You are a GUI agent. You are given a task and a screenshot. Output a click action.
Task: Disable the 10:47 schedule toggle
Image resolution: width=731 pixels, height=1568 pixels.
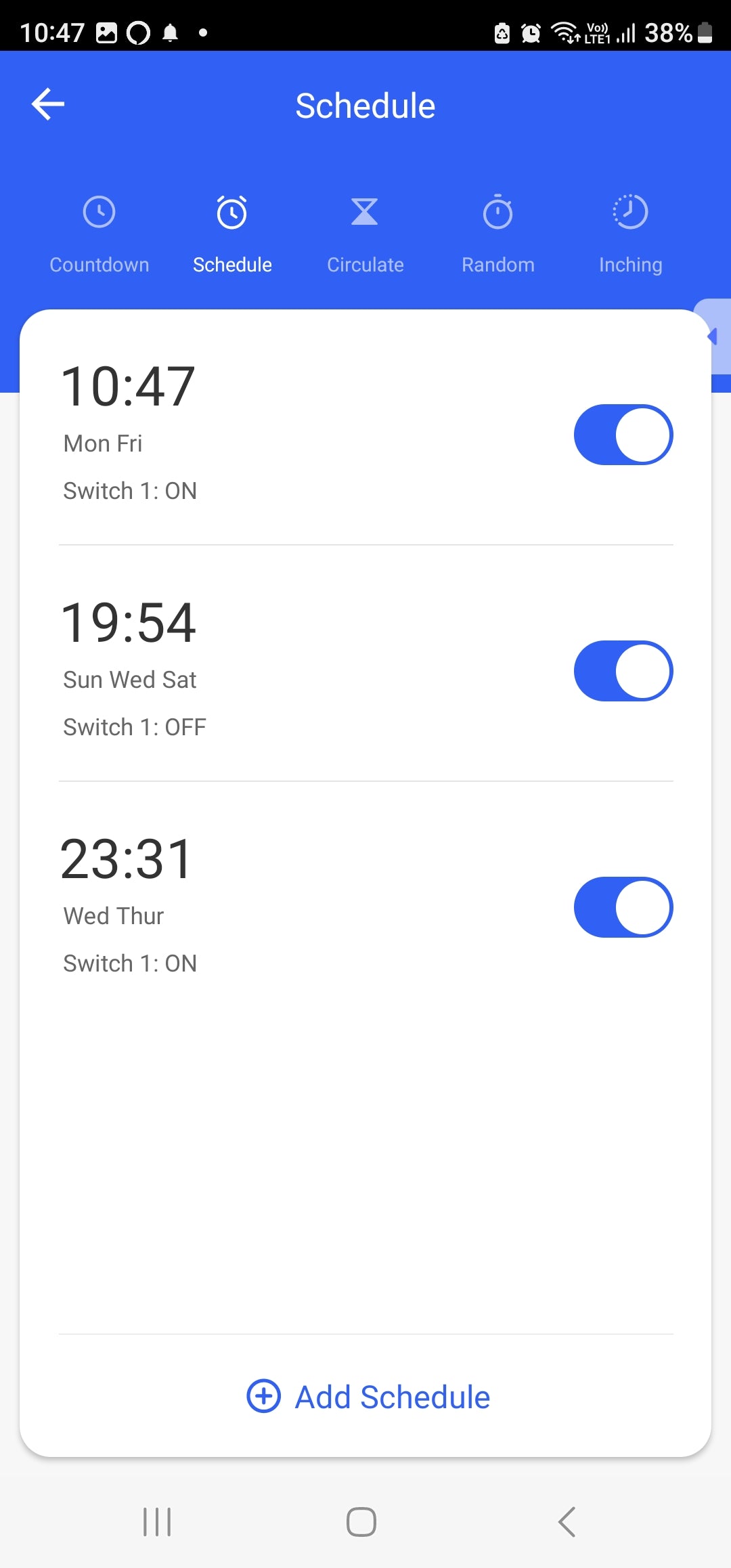tap(623, 435)
